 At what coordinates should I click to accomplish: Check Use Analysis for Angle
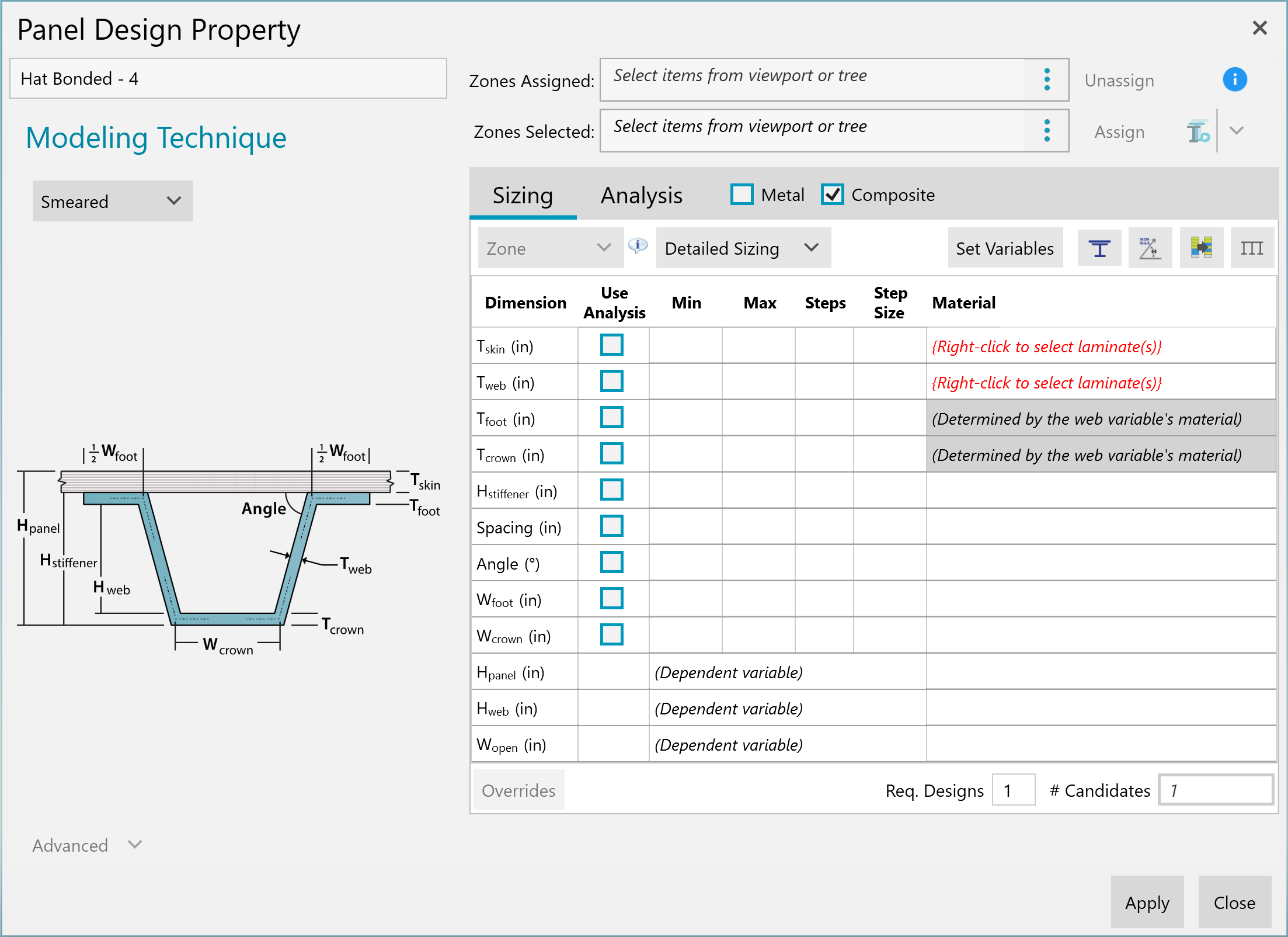612,562
